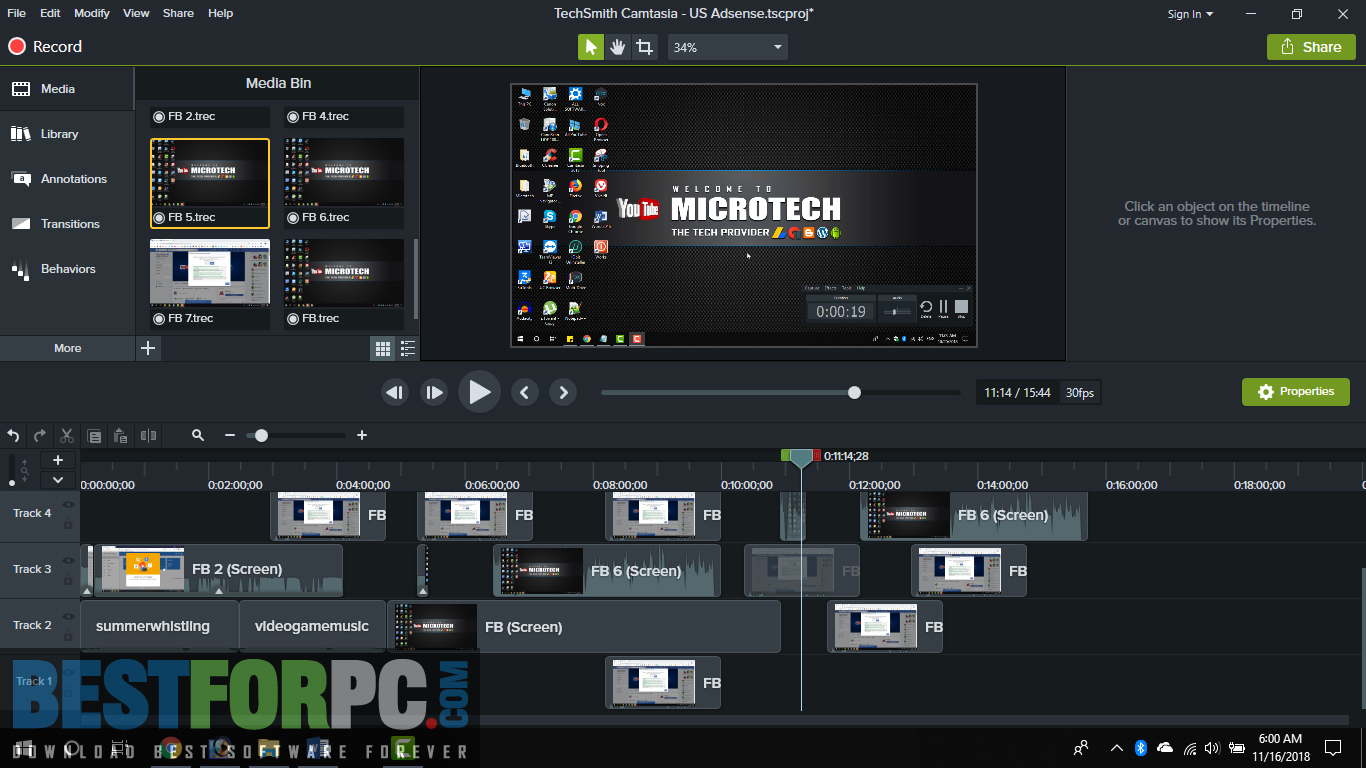This screenshot has width=1366, height=768.
Task: Select the Media tab
Action: [x=67, y=89]
